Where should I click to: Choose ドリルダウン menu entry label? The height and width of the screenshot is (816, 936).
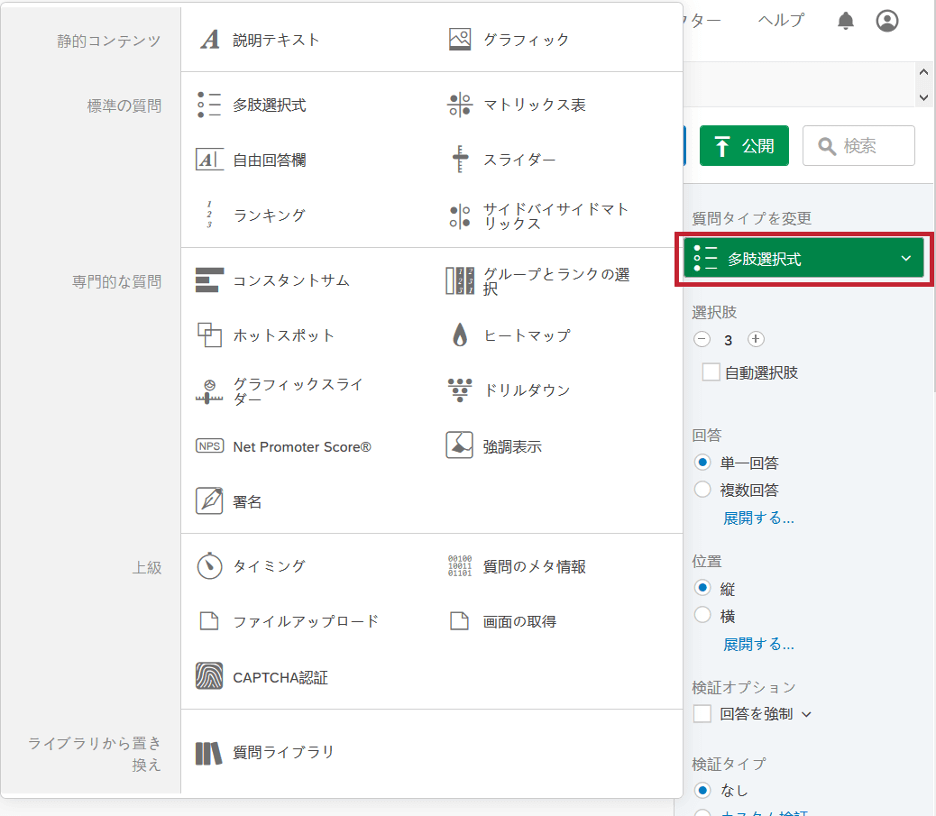526,390
